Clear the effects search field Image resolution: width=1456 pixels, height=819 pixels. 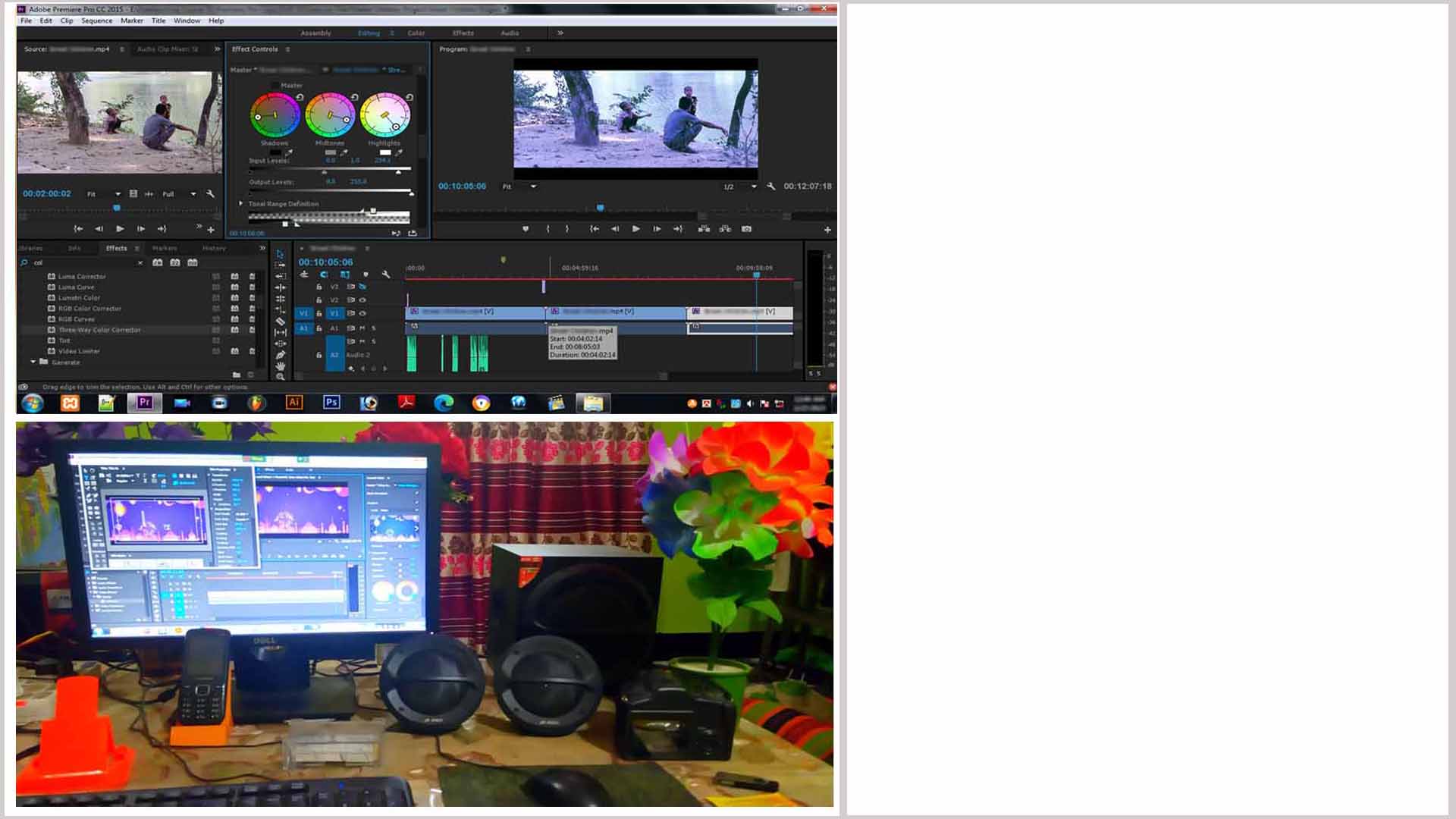coord(140,263)
